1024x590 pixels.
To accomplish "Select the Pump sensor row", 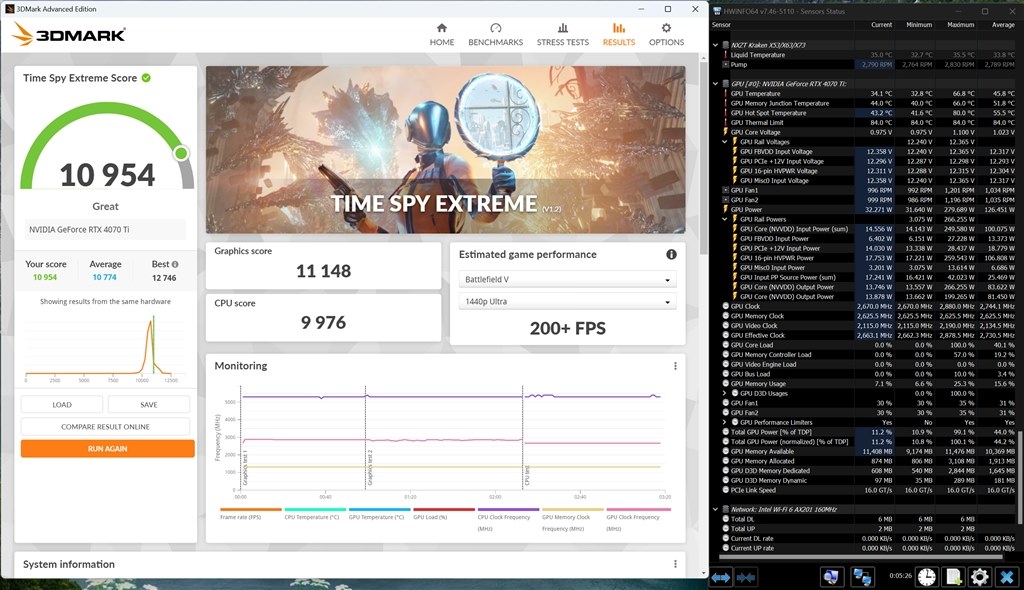I will click(x=863, y=65).
